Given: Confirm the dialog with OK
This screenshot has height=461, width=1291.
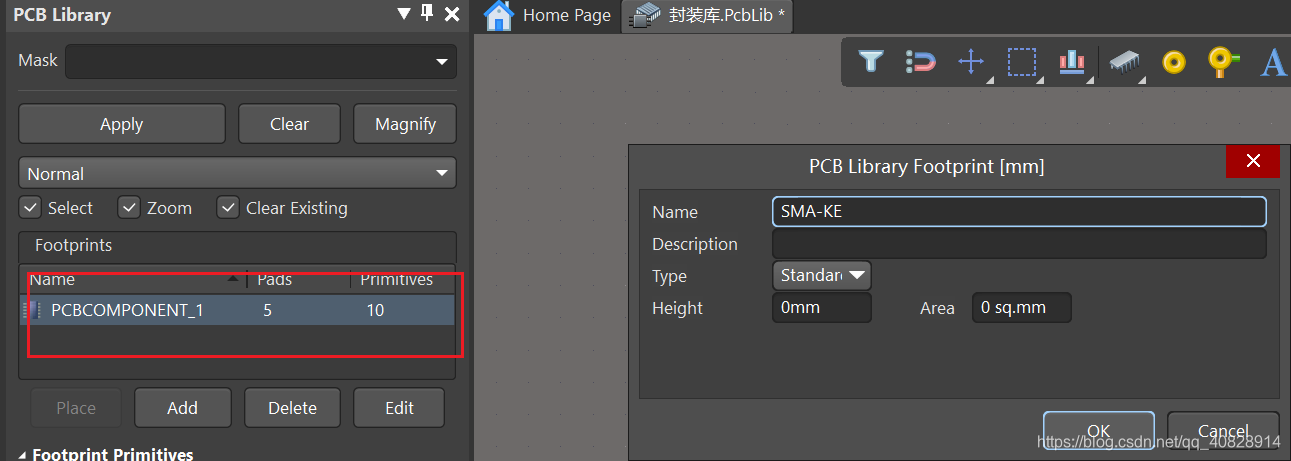Looking at the screenshot, I should point(1099,430).
